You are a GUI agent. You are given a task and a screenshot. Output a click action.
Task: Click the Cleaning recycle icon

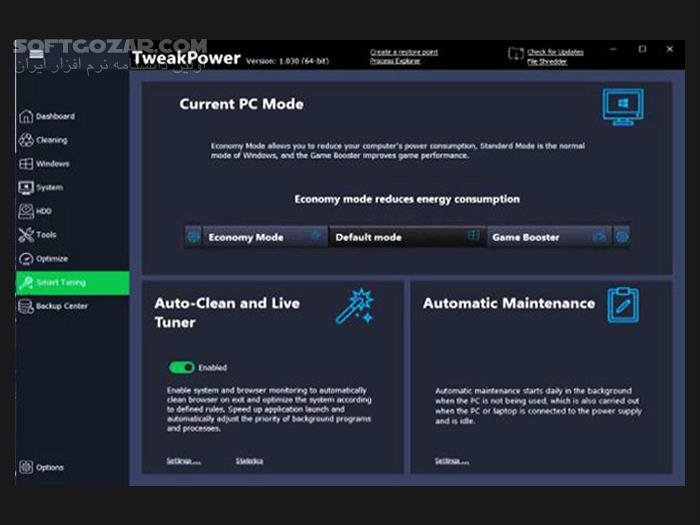click(26, 140)
